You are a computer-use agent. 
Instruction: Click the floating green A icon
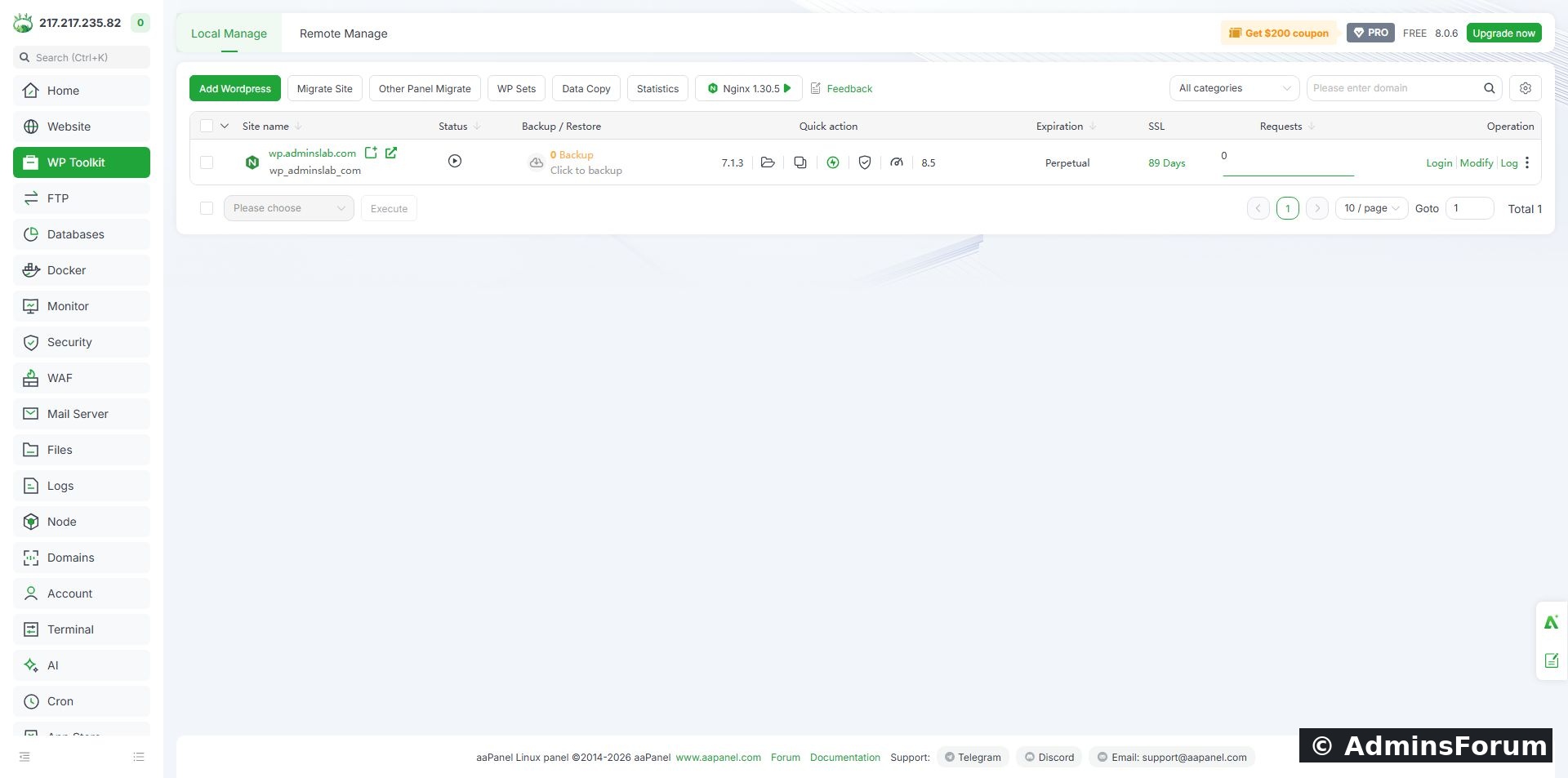click(x=1552, y=622)
